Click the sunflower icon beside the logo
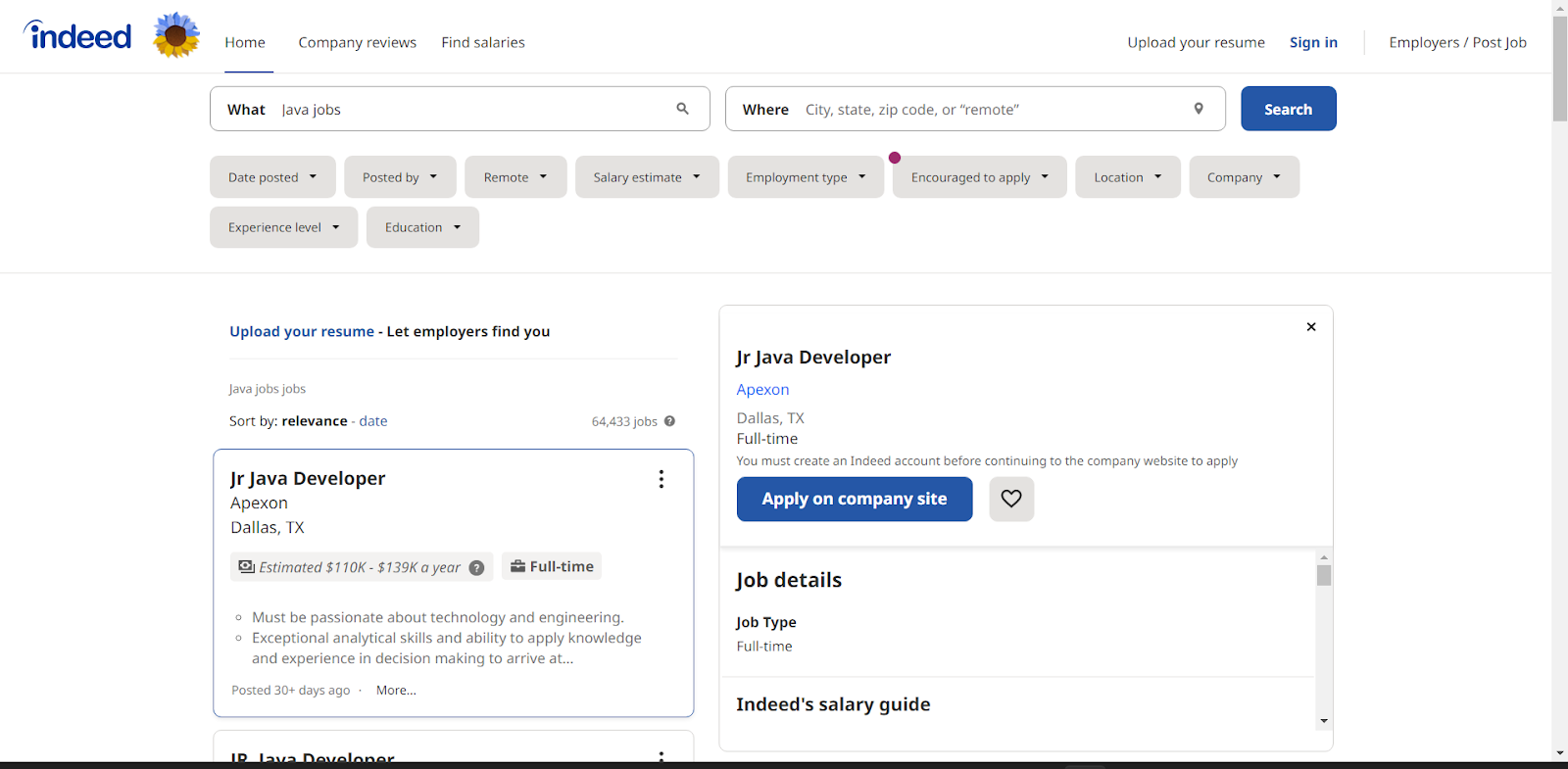Screen dimensions: 1568x769 click(176, 35)
